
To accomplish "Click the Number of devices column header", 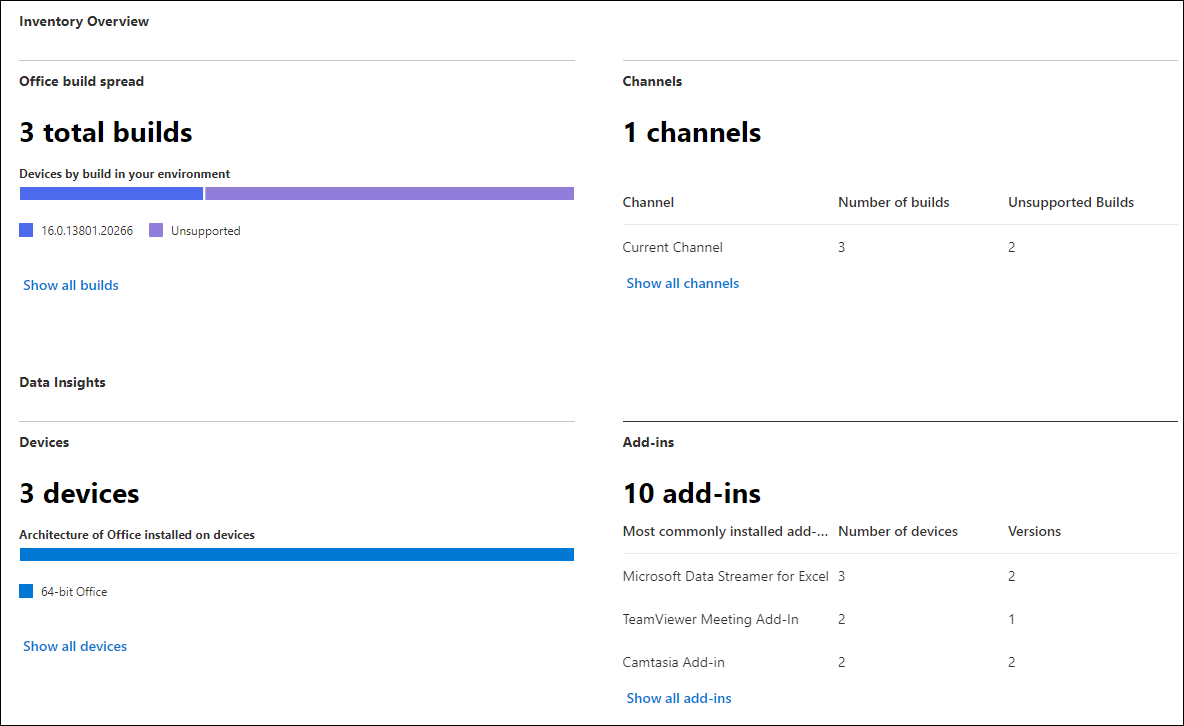I will tap(898, 531).
